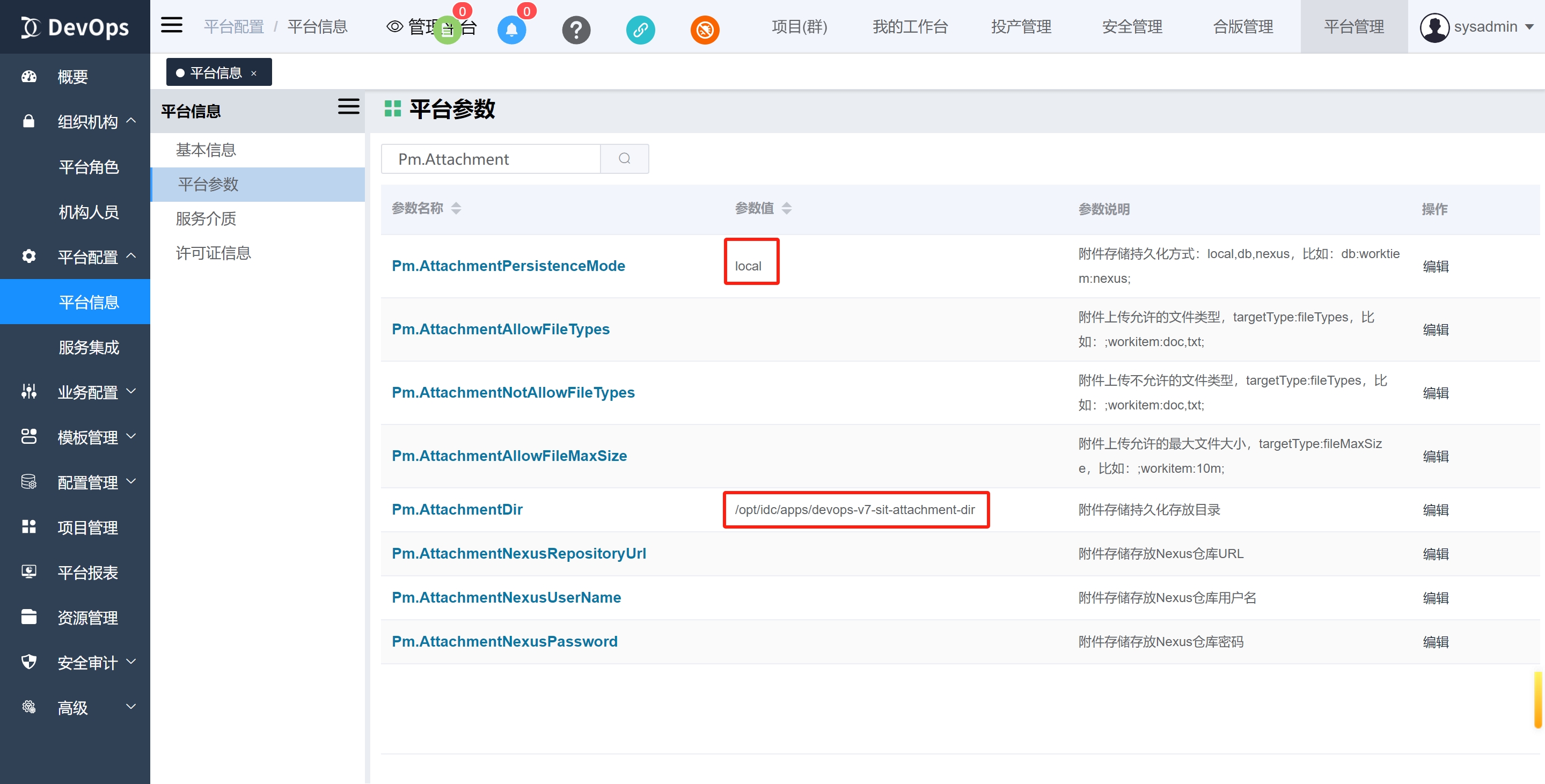This screenshot has width=1545, height=784.
Task: Sort by 参数值 column arrows
Action: pos(786,208)
